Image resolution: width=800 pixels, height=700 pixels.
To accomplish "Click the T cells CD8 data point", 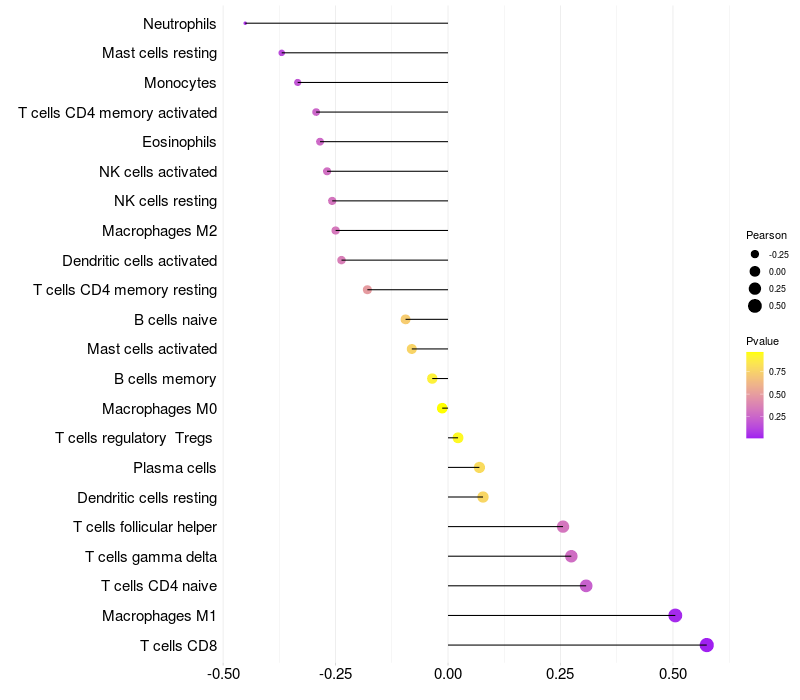I will click(x=706, y=645).
